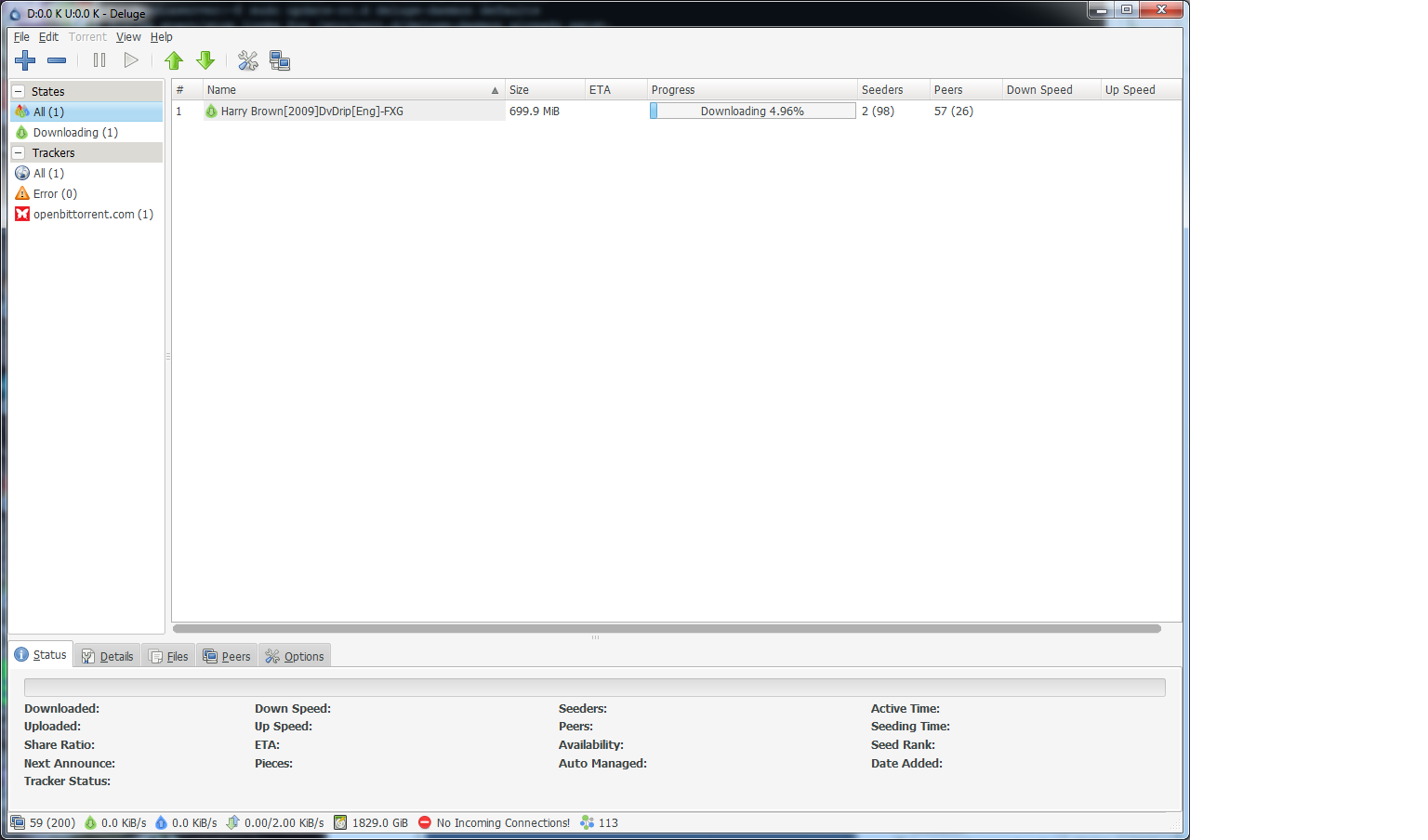The width and height of the screenshot is (1428, 840).
Task: Open the Torrent menu
Action: pyautogui.click(x=87, y=37)
